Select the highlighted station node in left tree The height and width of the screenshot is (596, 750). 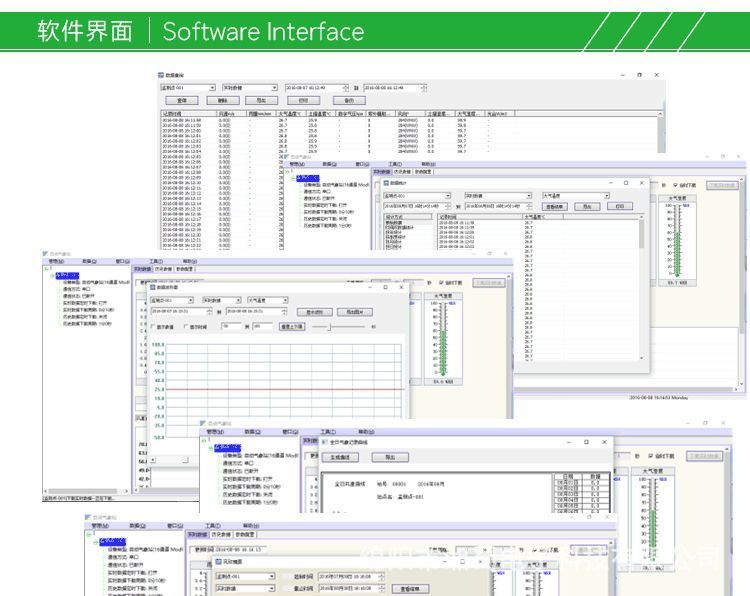66,275
